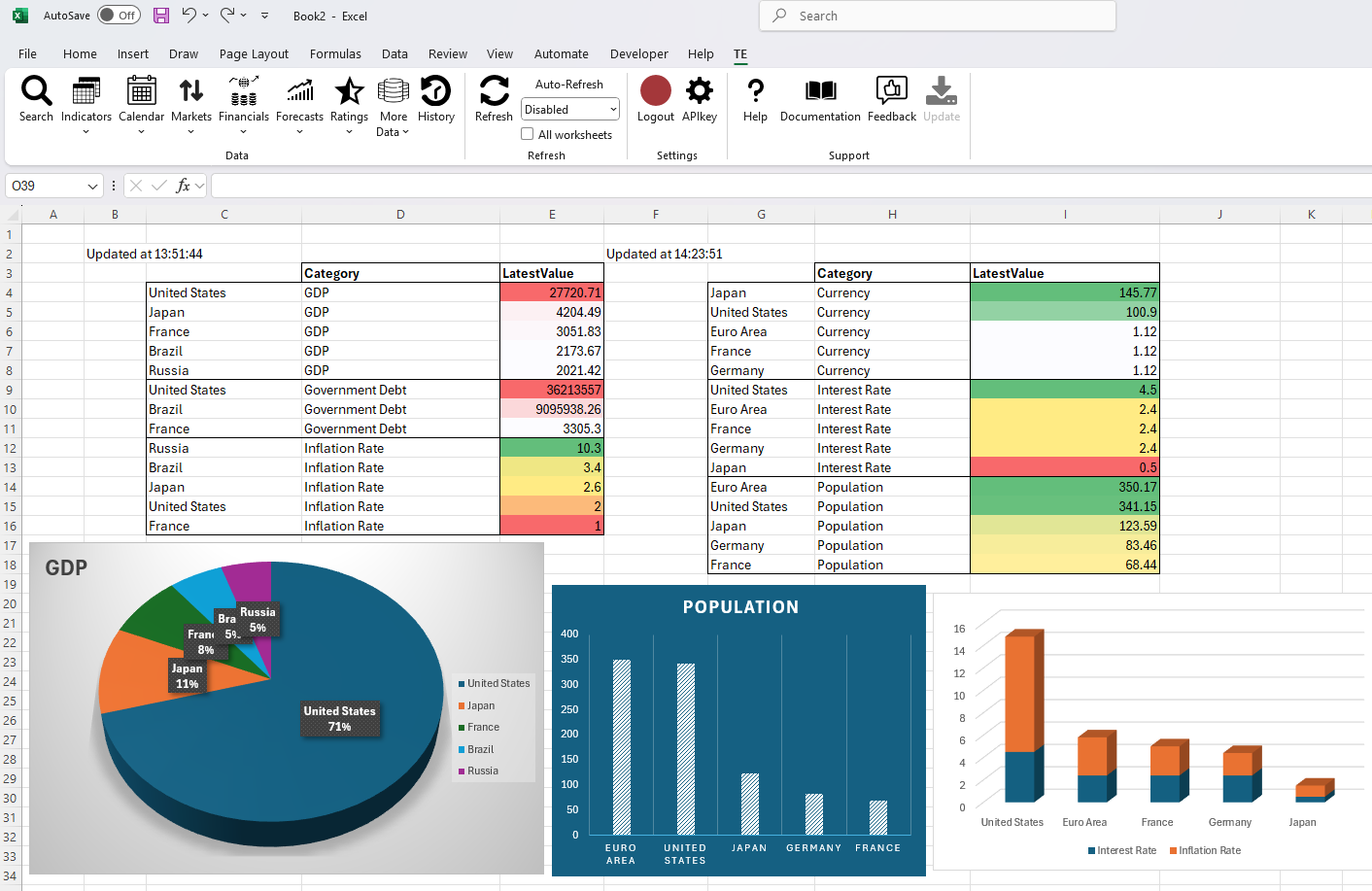This screenshot has height=891, width=1372.
Task: Toggle the AutoSave switch
Action: point(119,16)
